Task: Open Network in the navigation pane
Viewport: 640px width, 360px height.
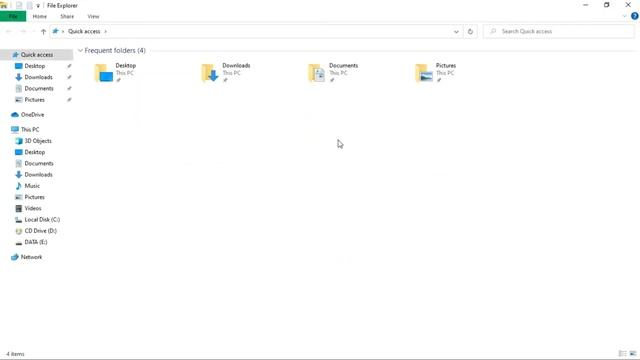Action: click(31, 257)
